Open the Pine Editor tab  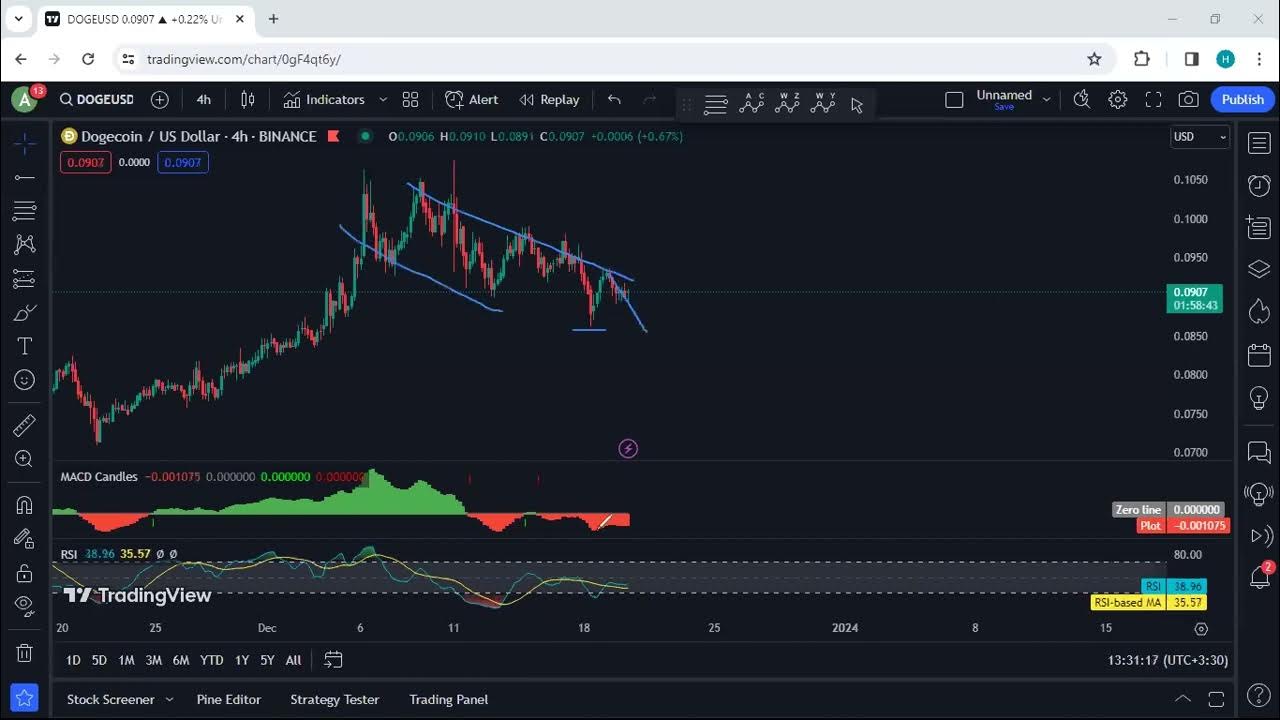click(x=228, y=700)
